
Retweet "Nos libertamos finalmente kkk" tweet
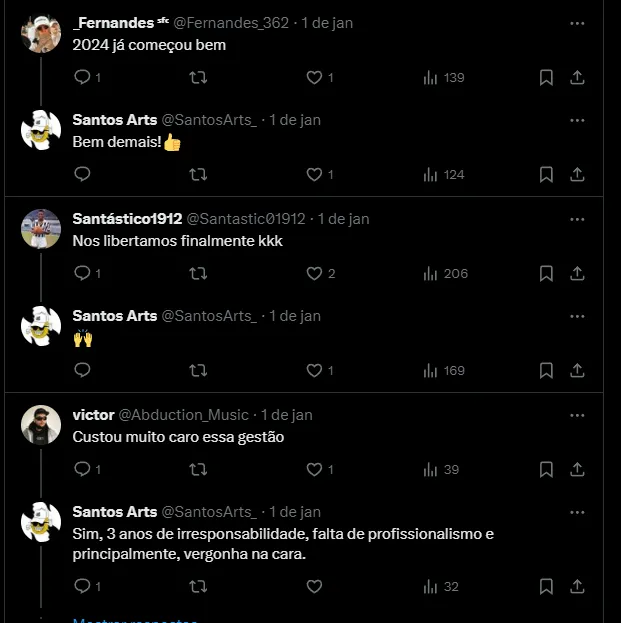click(198, 273)
